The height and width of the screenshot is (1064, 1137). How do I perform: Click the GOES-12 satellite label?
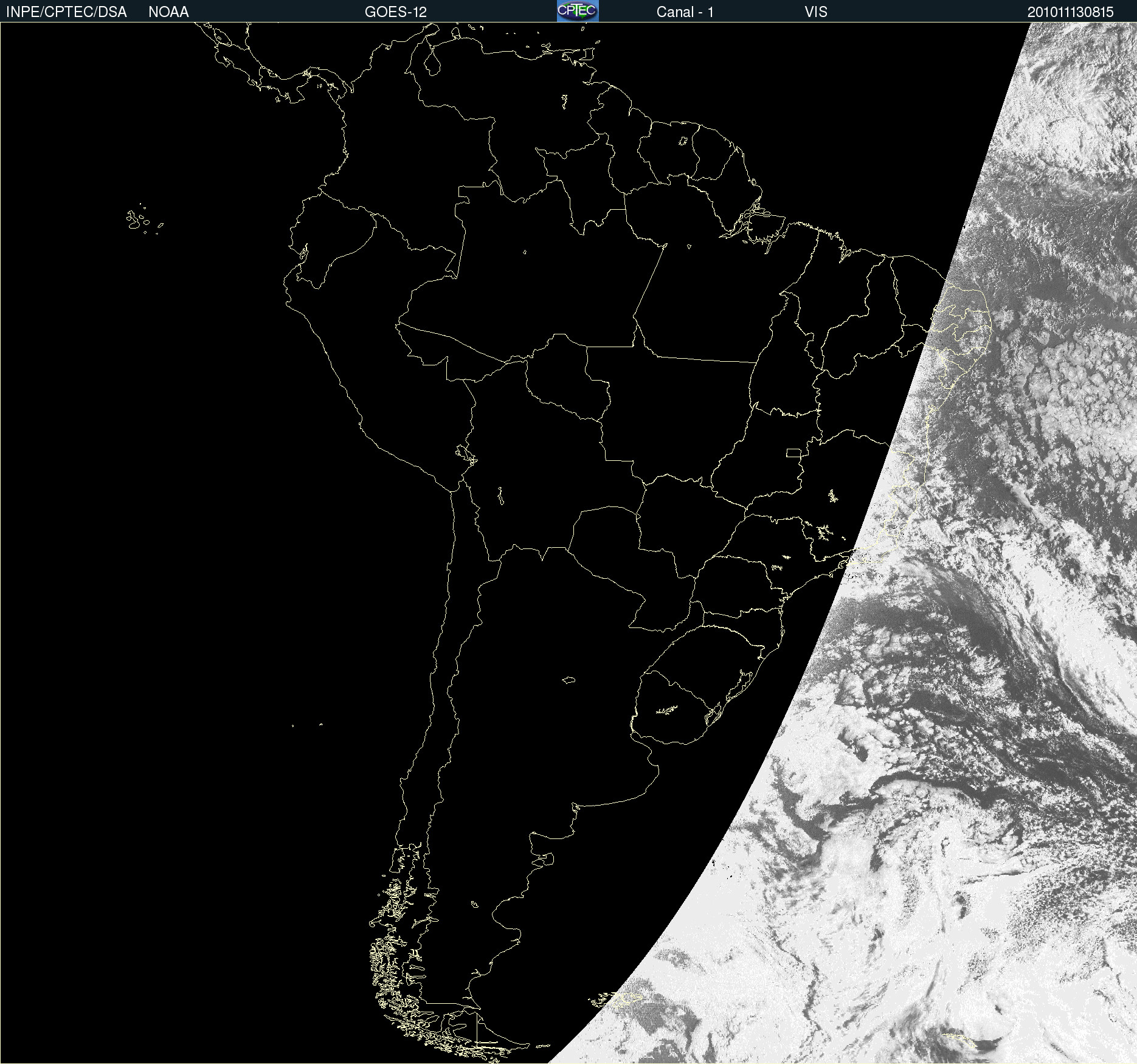pyautogui.click(x=396, y=12)
